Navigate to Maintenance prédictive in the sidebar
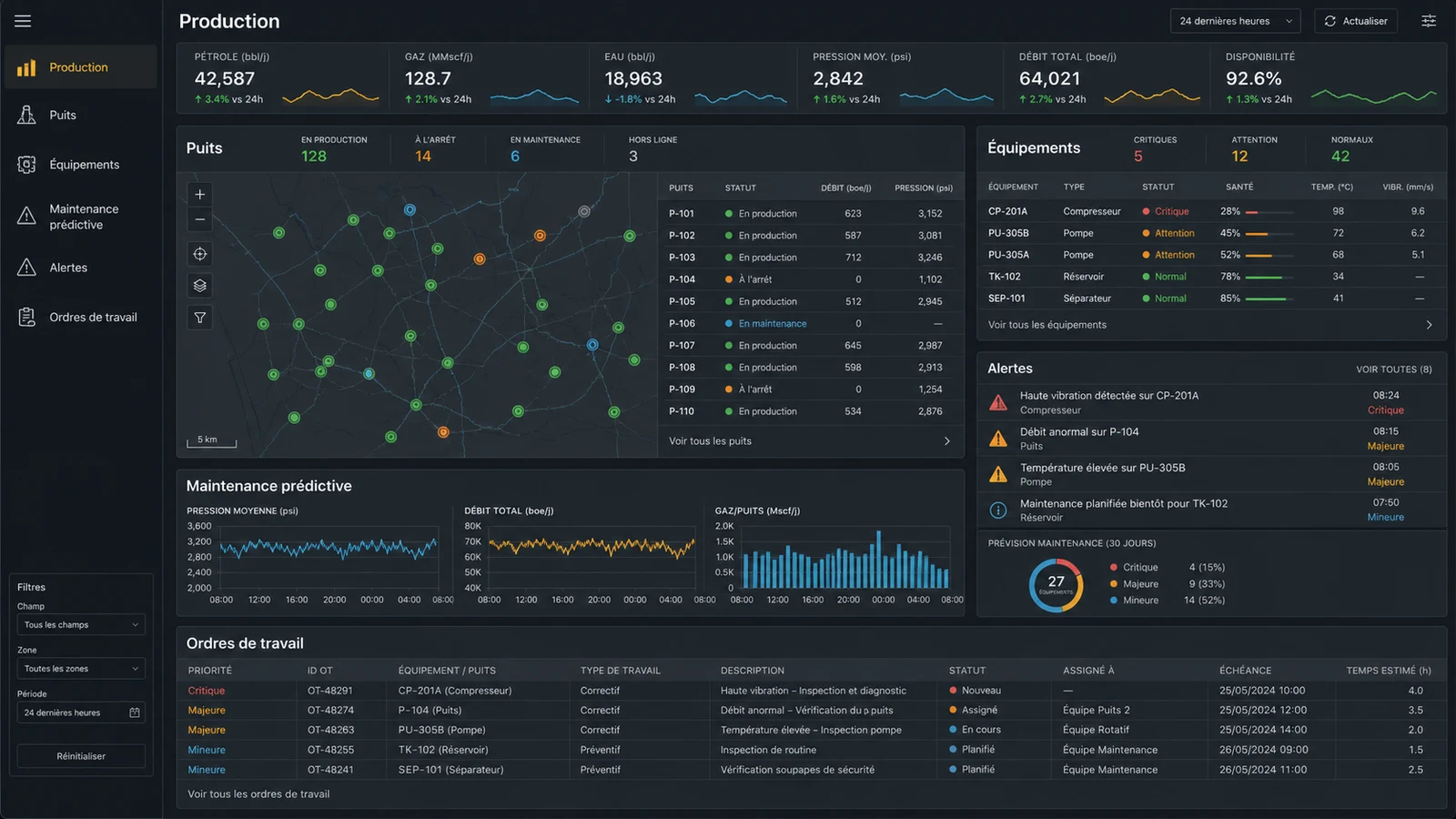The width and height of the screenshot is (1456, 819). point(80,217)
